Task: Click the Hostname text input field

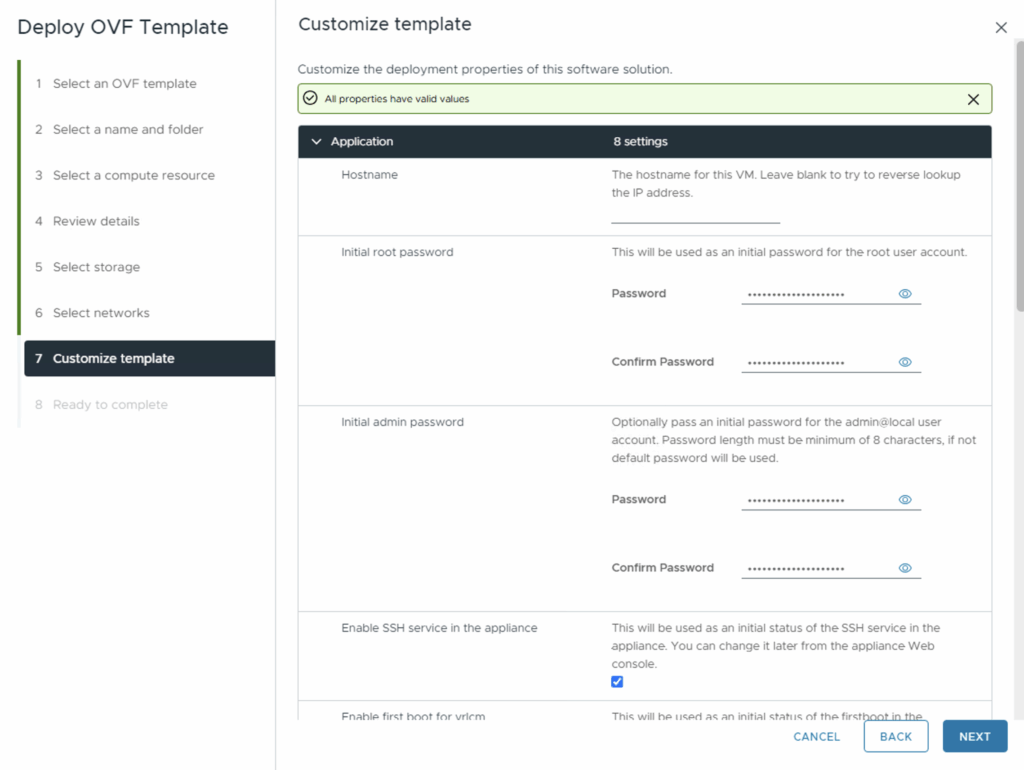Action: (695, 214)
